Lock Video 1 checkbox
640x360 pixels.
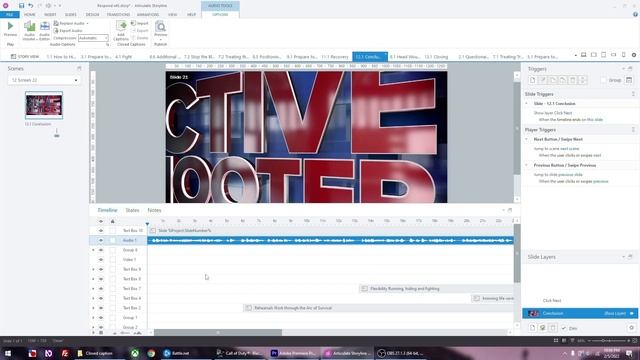pyautogui.click(x=112, y=260)
